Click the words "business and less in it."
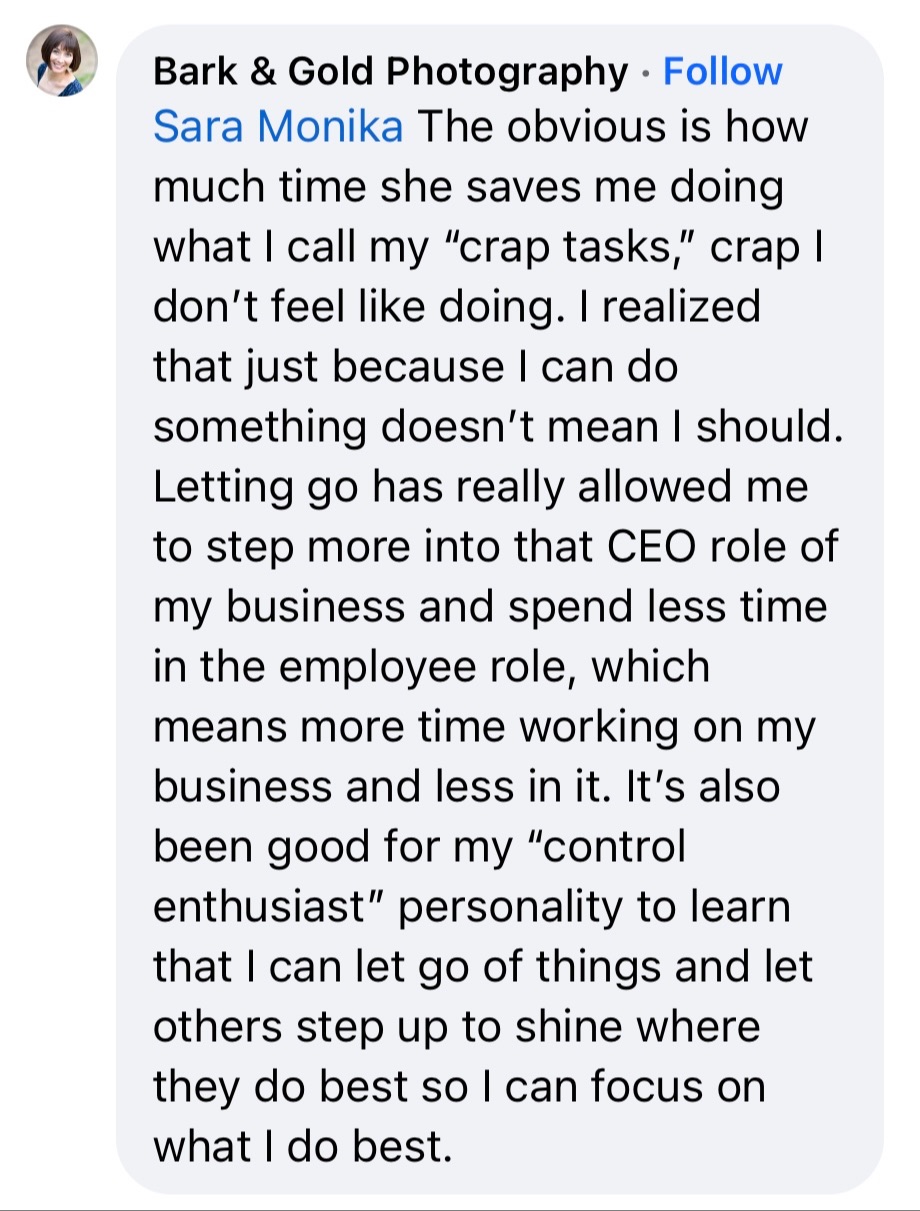Screen dimensions: 920x1211 click(382, 787)
